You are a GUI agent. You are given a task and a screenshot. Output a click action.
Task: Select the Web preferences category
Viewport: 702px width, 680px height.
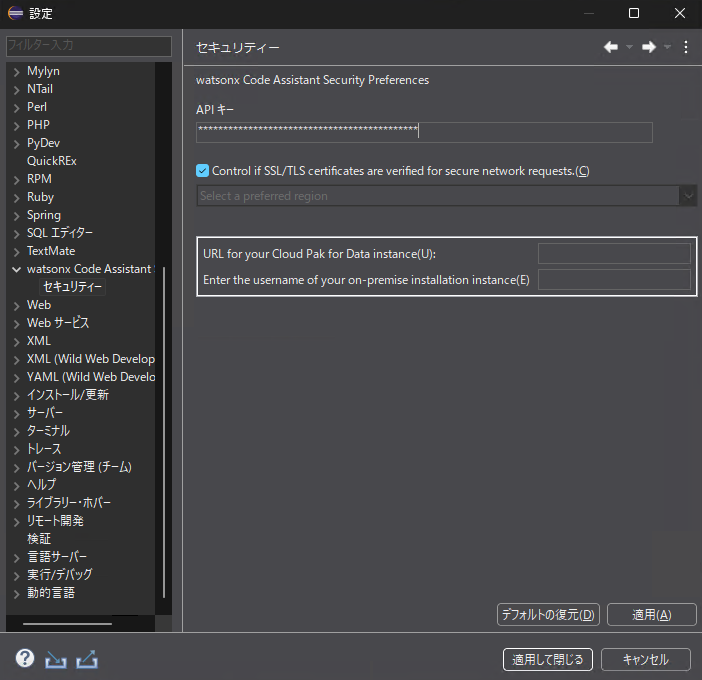click(39, 305)
